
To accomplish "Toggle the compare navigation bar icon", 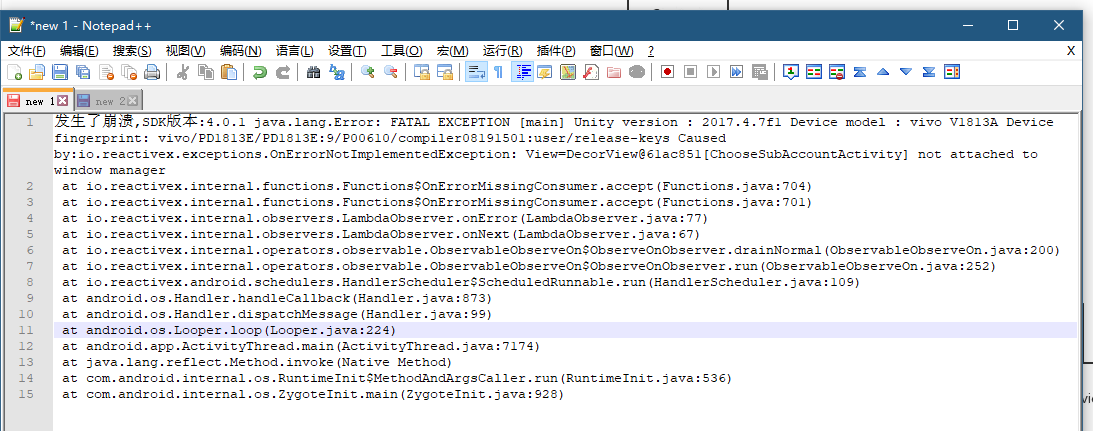I will point(951,72).
